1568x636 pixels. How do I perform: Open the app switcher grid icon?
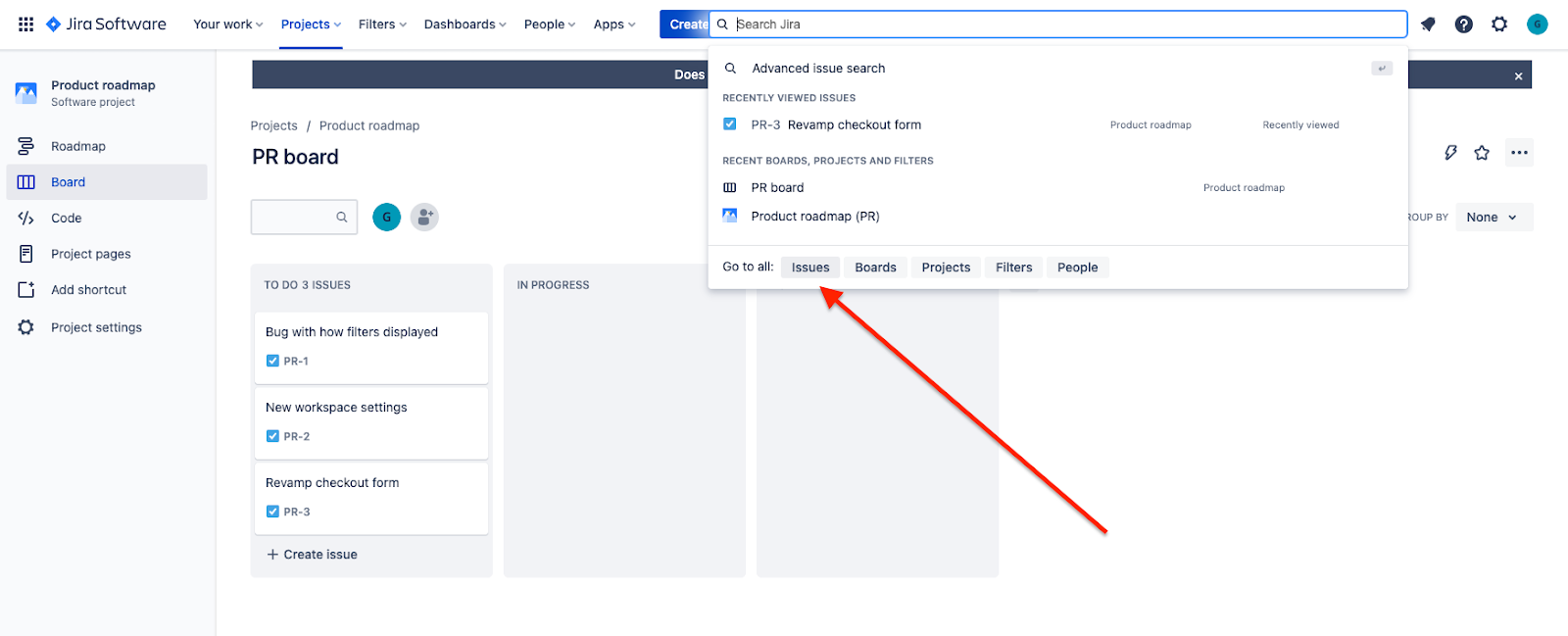click(x=26, y=24)
